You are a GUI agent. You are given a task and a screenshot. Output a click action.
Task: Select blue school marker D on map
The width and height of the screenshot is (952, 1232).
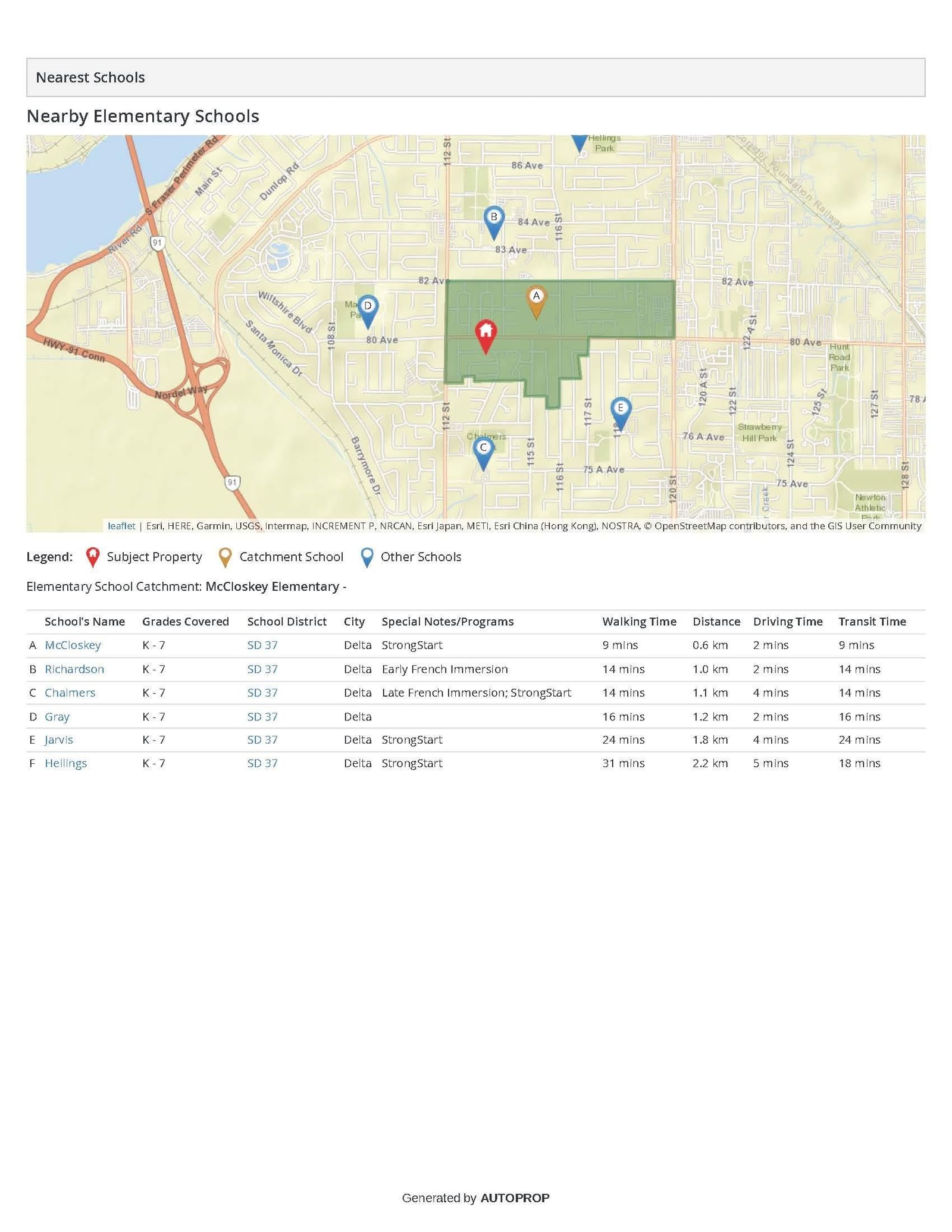[368, 311]
